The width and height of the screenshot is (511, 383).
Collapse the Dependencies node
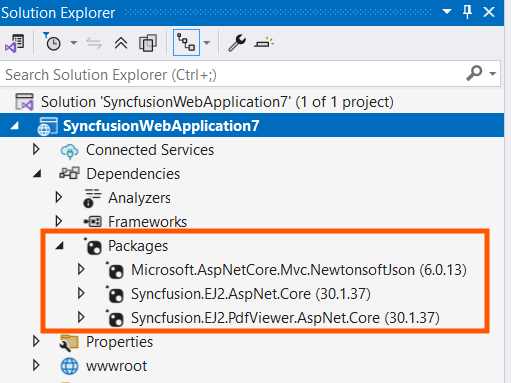(x=37, y=174)
